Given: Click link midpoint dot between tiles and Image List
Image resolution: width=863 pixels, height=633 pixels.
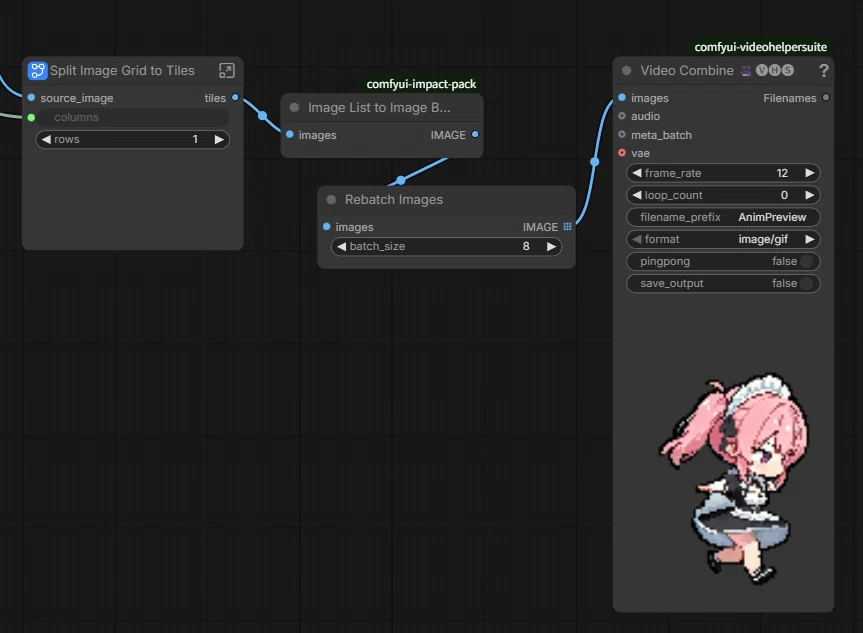Looking at the screenshot, I should (263, 116).
